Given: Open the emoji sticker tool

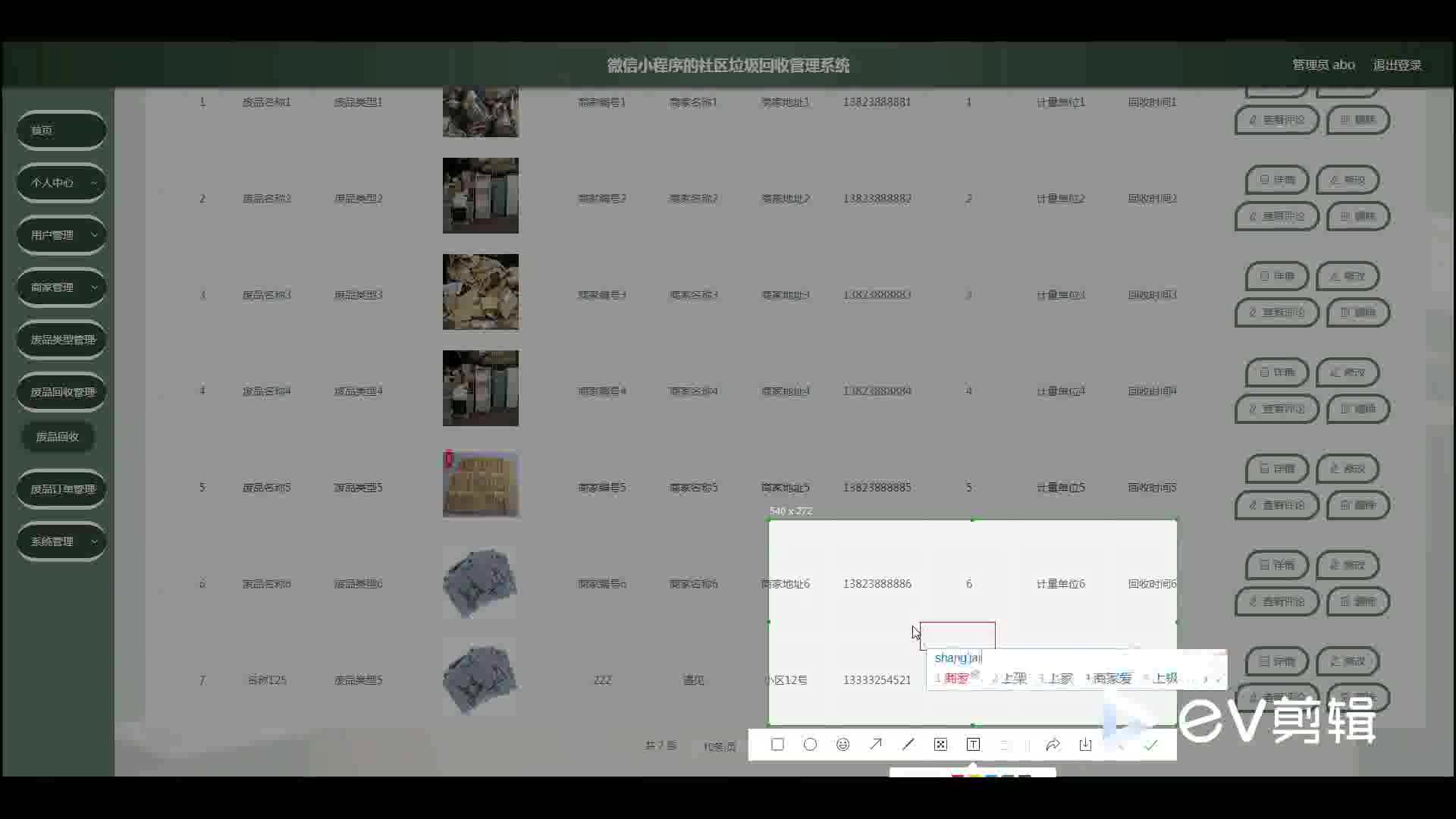Looking at the screenshot, I should [x=843, y=745].
